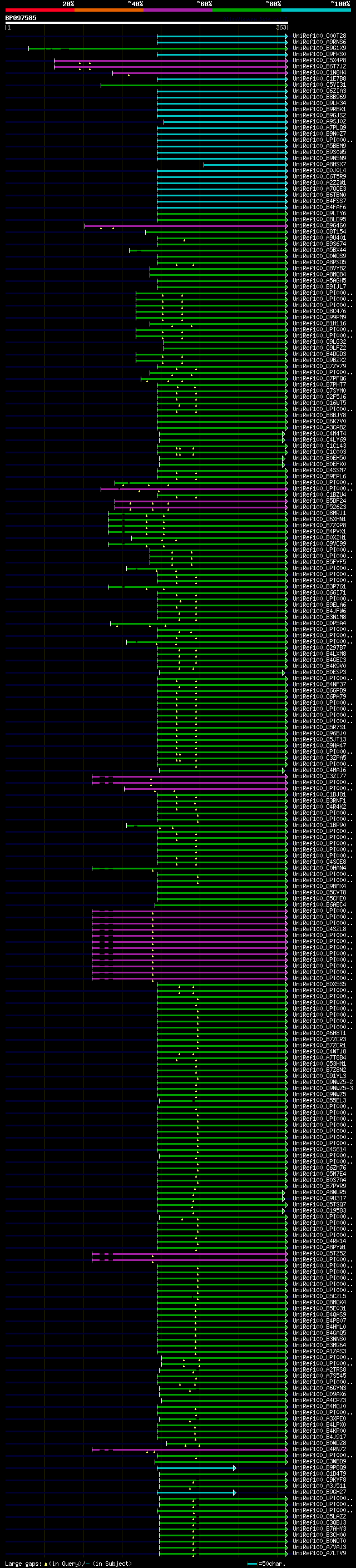Image resolution: width=356 pixels, height=1568 pixels.
Task: Select hit label UniRef100_A7QQE3
Action: (x=319, y=189)
